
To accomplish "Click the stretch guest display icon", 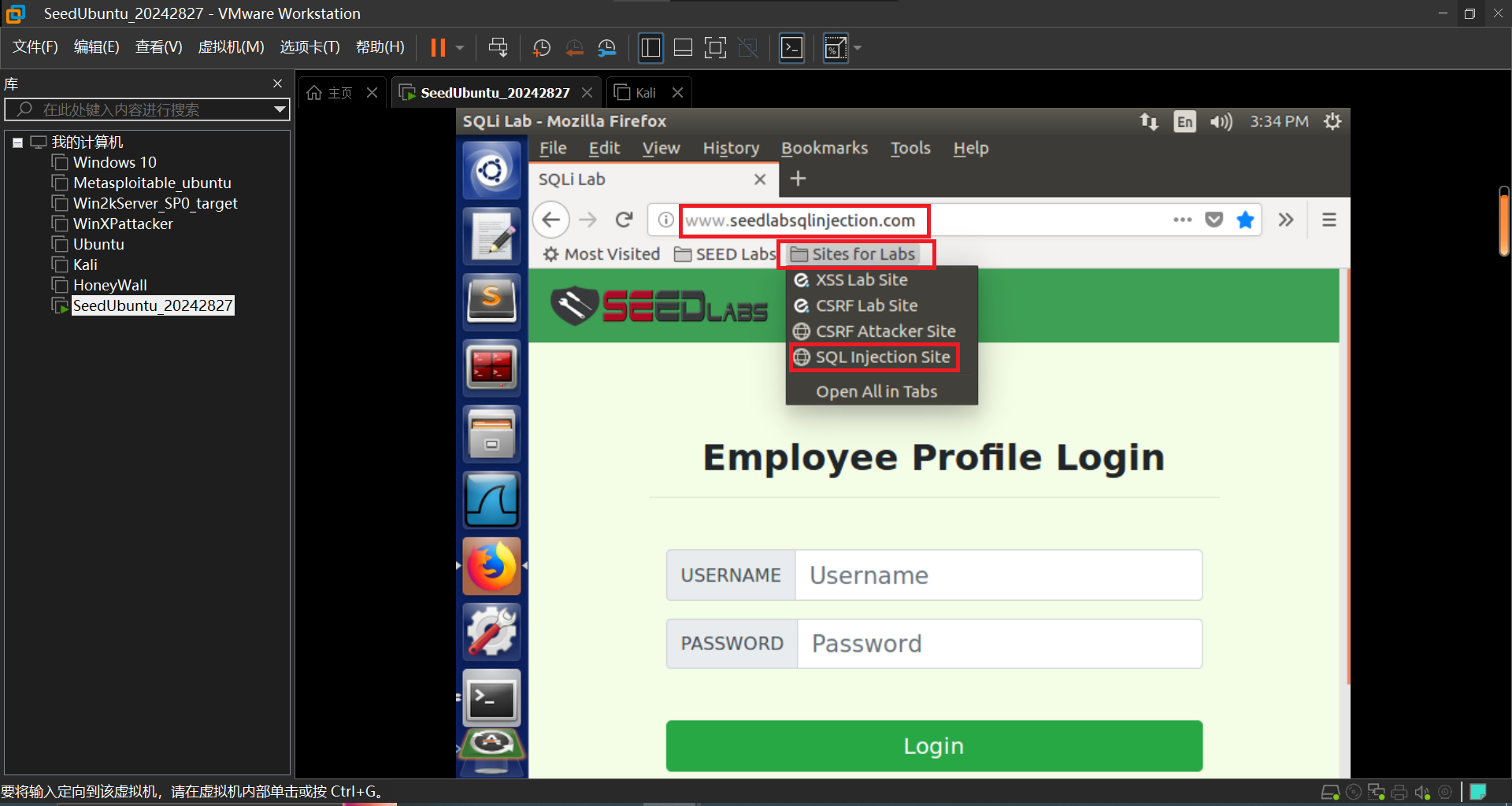I will click(x=835, y=48).
